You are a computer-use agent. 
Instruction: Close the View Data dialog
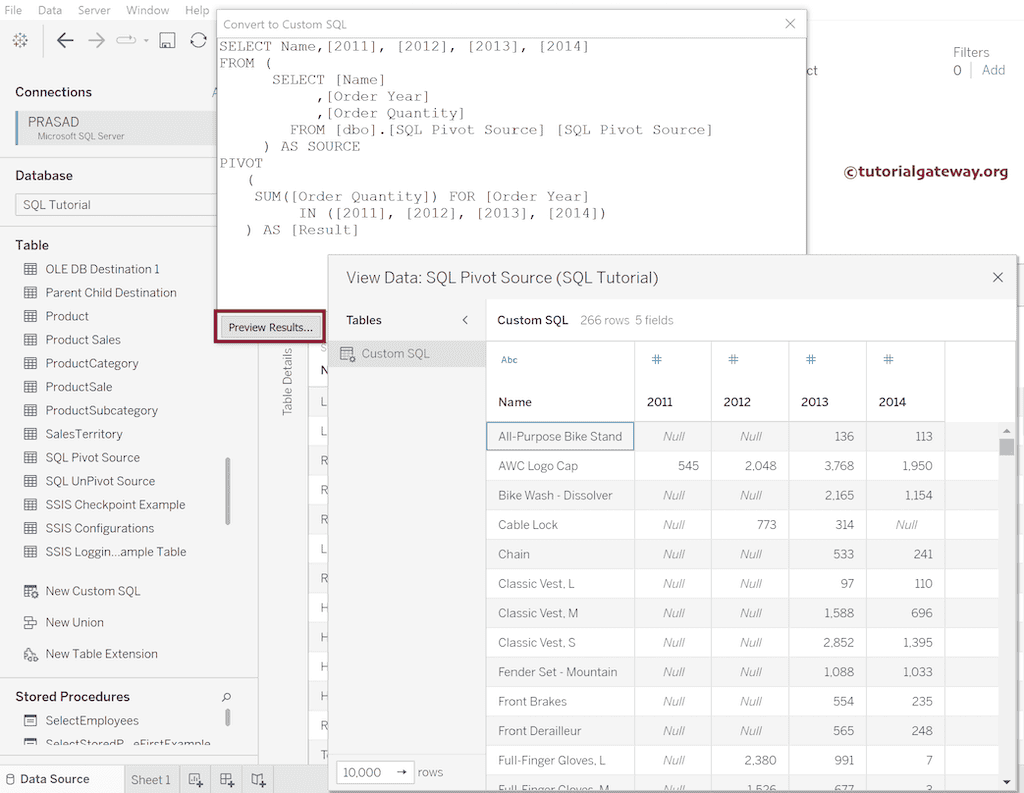coord(997,277)
